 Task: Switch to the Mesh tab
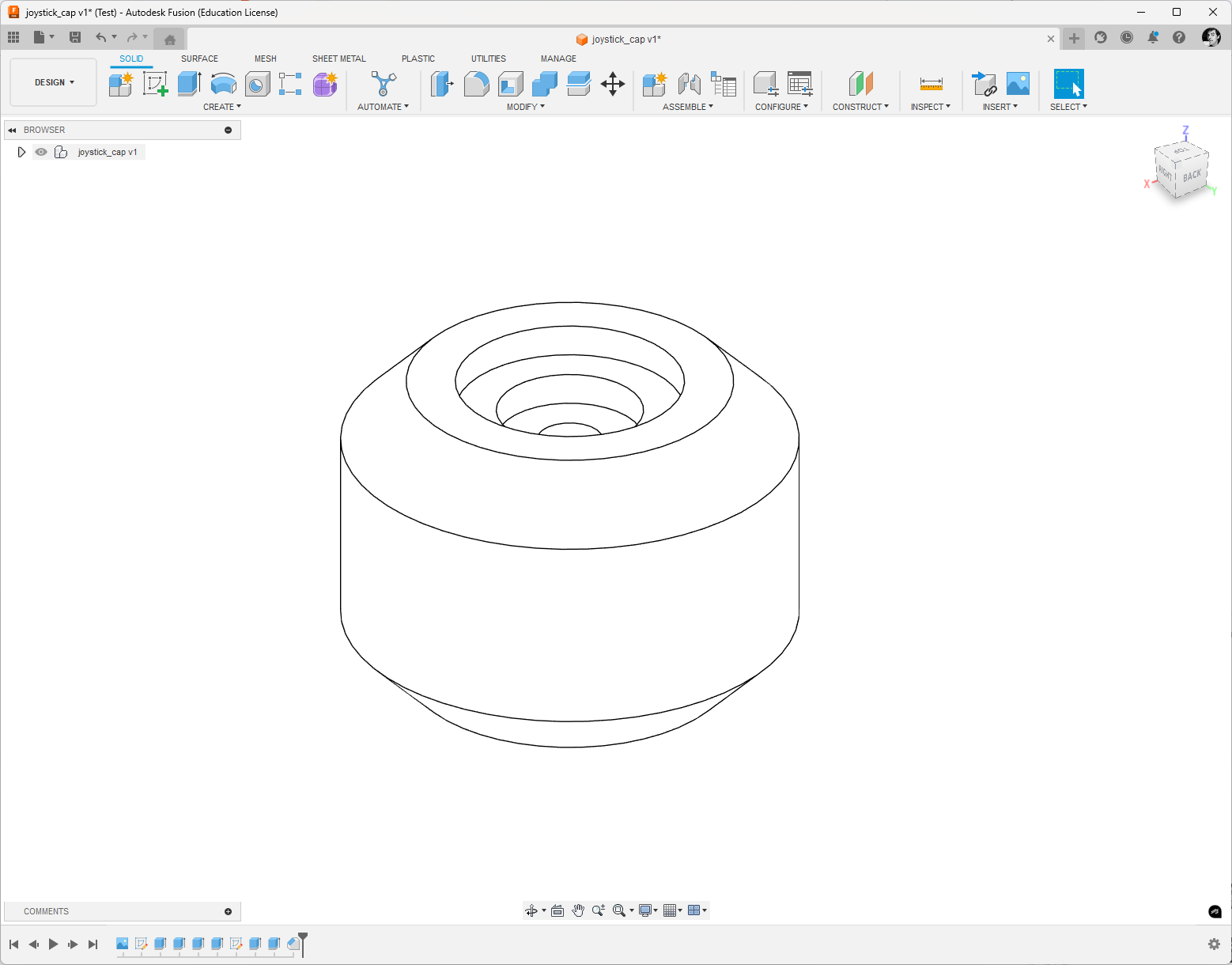click(266, 59)
